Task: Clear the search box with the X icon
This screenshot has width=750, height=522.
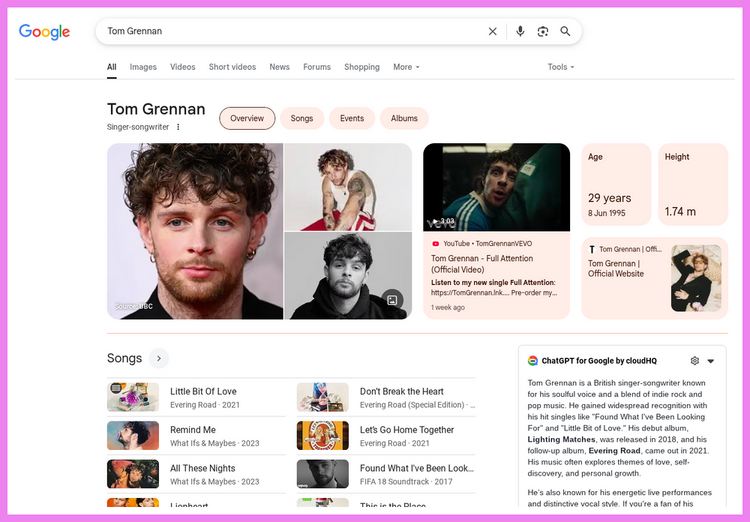Action: click(x=492, y=32)
